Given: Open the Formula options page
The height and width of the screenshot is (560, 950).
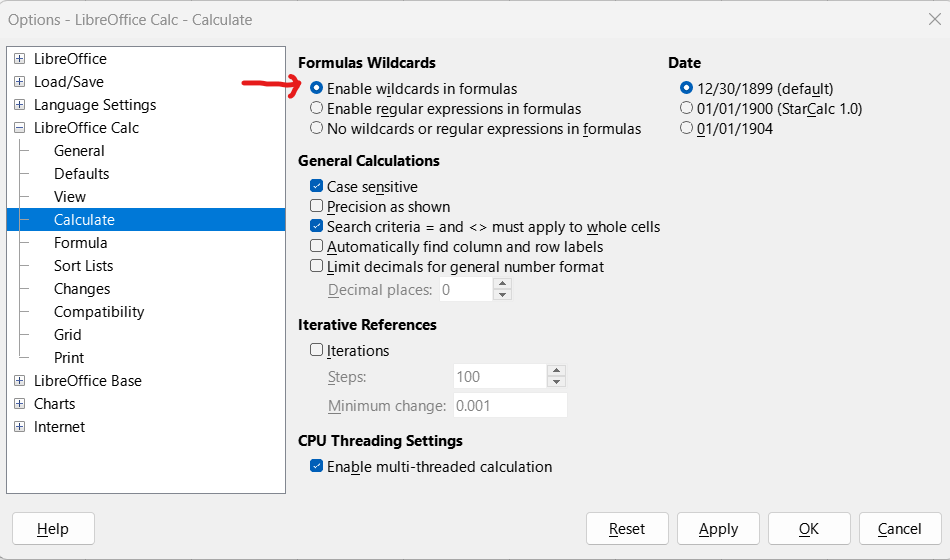Looking at the screenshot, I should [x=80, y=243].
